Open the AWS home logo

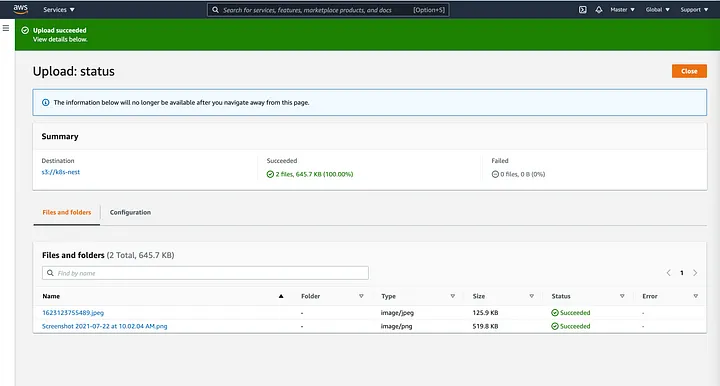point(21,9)
